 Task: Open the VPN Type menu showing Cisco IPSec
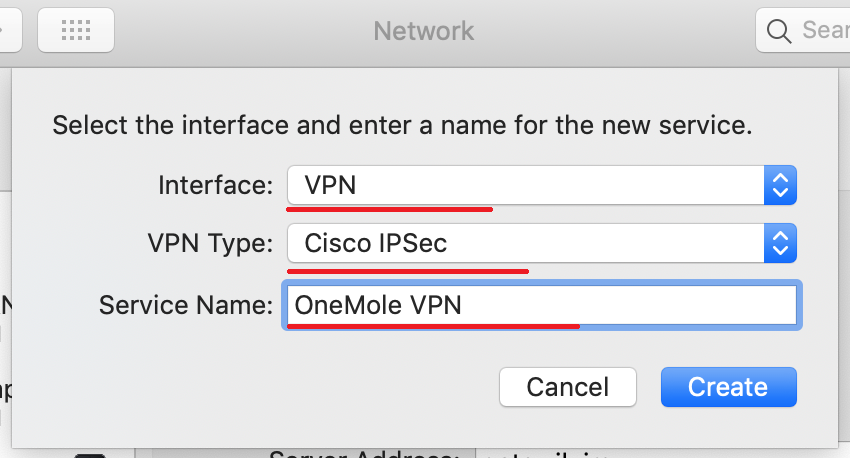point(542,243)
